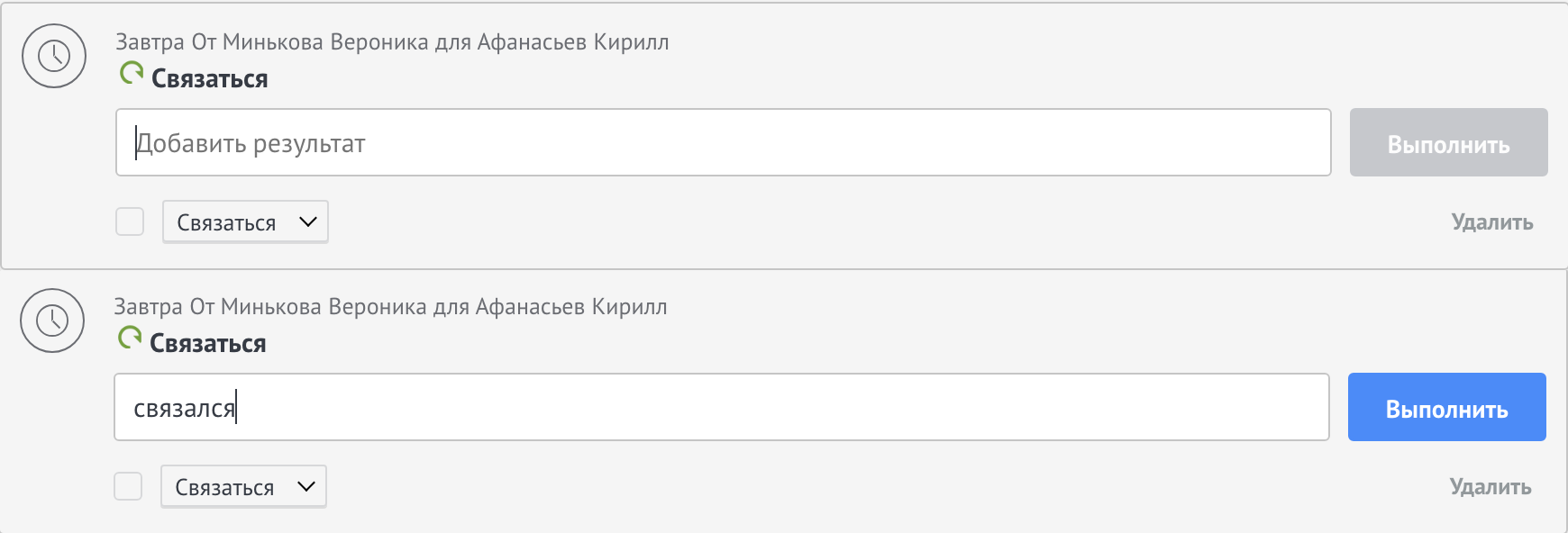The height and width of the screenshot is (533, 1568).
Task: Check the checkbox next to the first Связаться dropdown
Action: click(129, 221)
